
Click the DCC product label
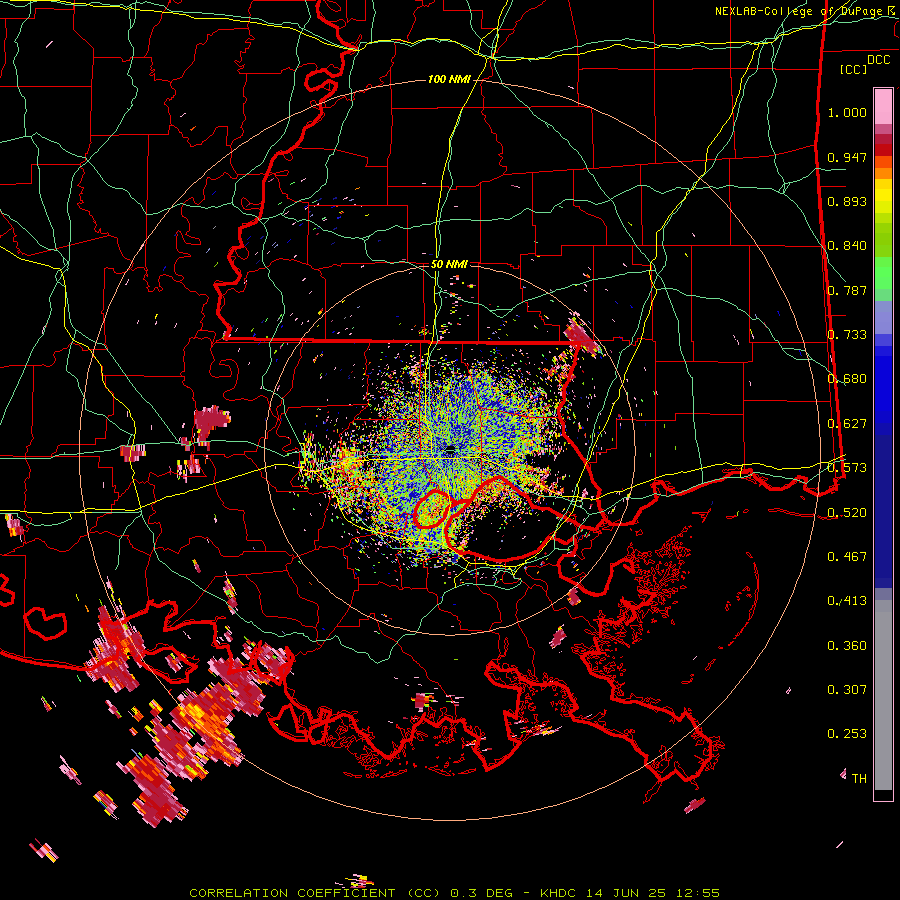(x=879, y=60)
